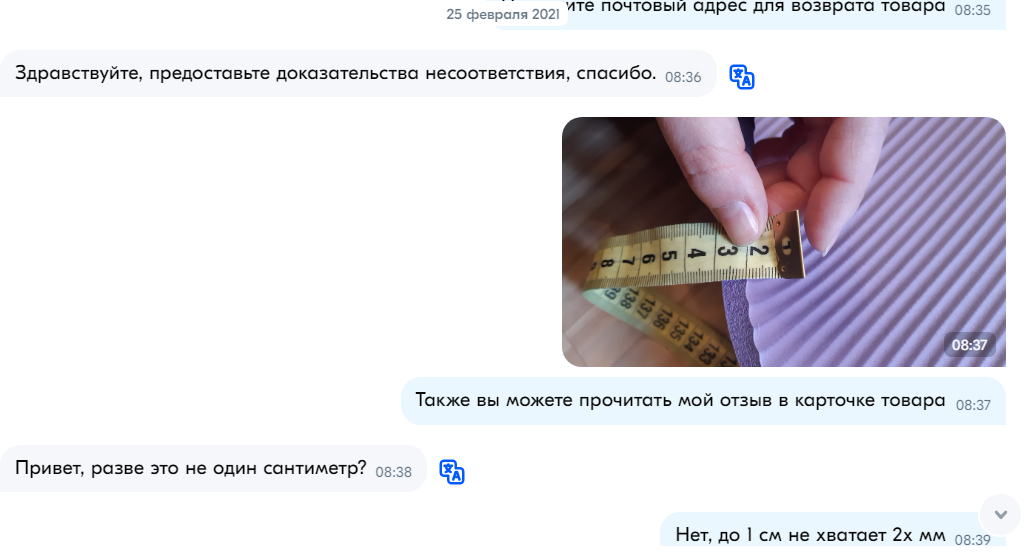Click the 08:37 time badge on the photo
Image resolution: width=1024 pixels, height=556 pixels.
pos(969,345)
